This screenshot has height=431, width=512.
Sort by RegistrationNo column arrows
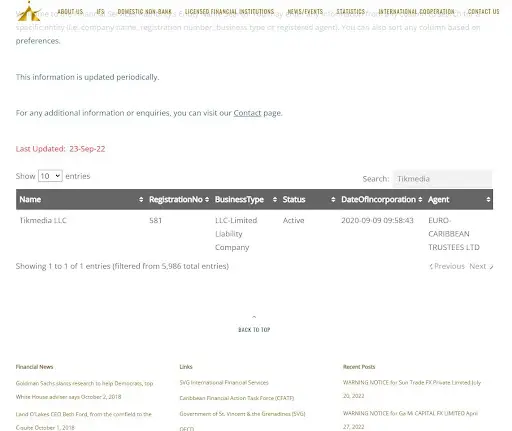coord(207,199)
